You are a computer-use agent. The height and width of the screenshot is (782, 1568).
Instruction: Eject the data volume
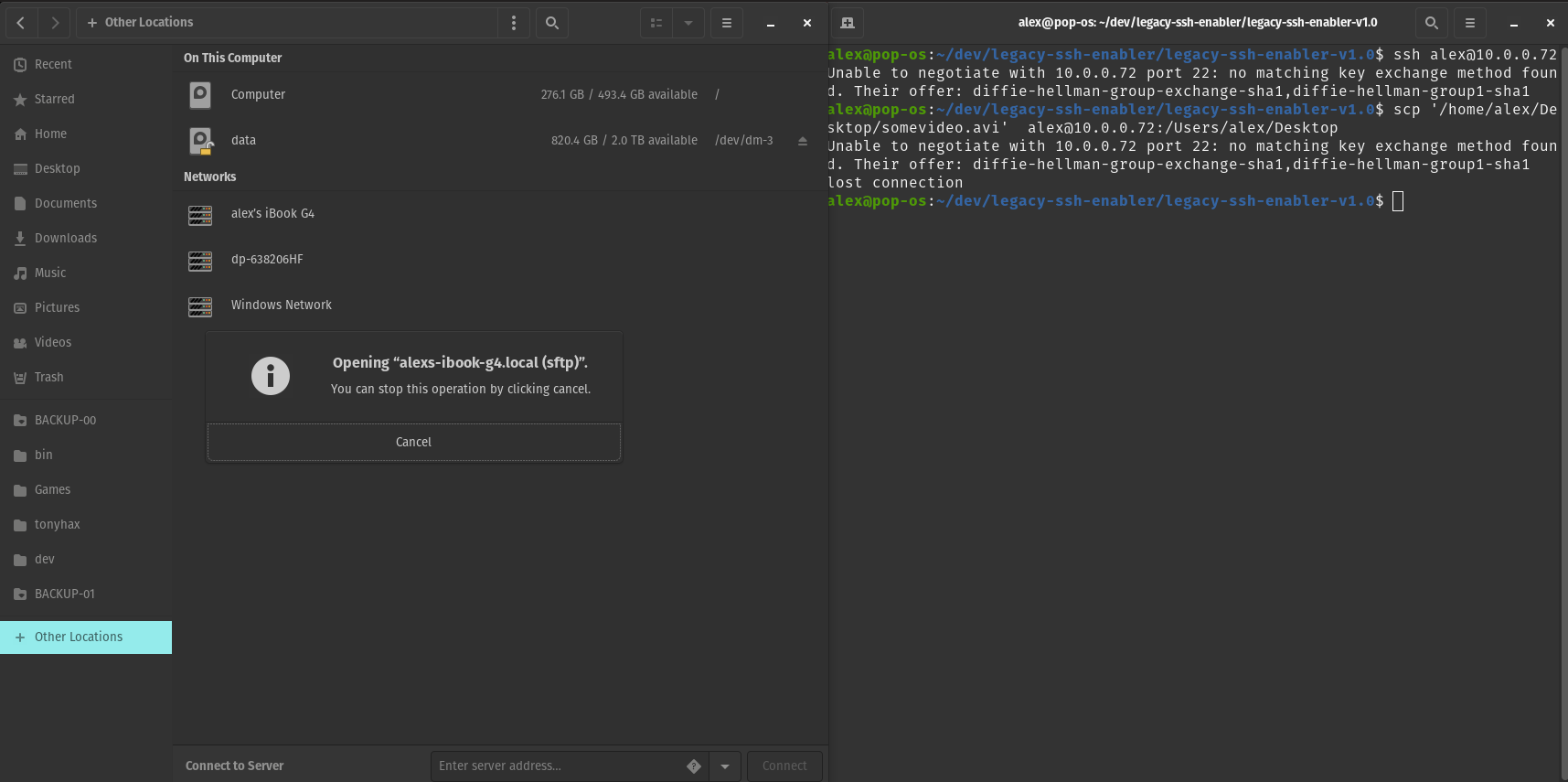[803, 141]
